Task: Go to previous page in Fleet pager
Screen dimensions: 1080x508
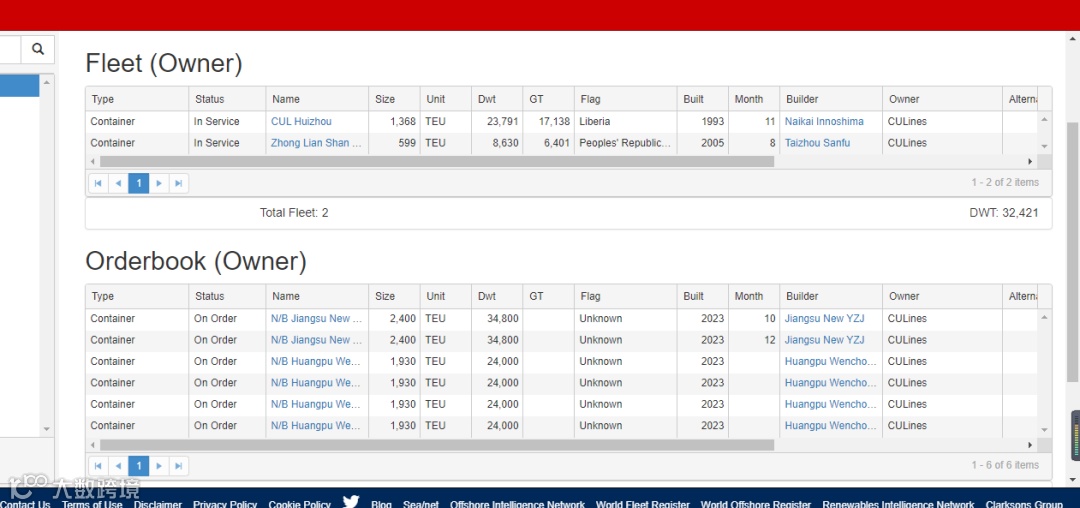Action: [x=118, y=183]
